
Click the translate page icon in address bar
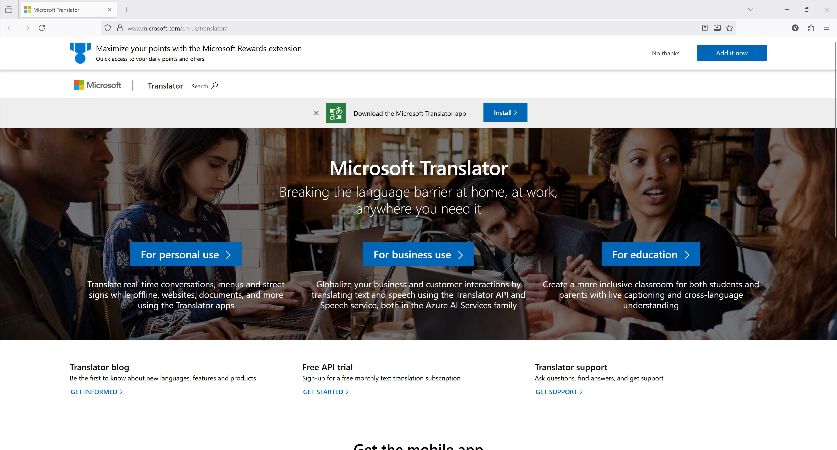tap(717, 28)
